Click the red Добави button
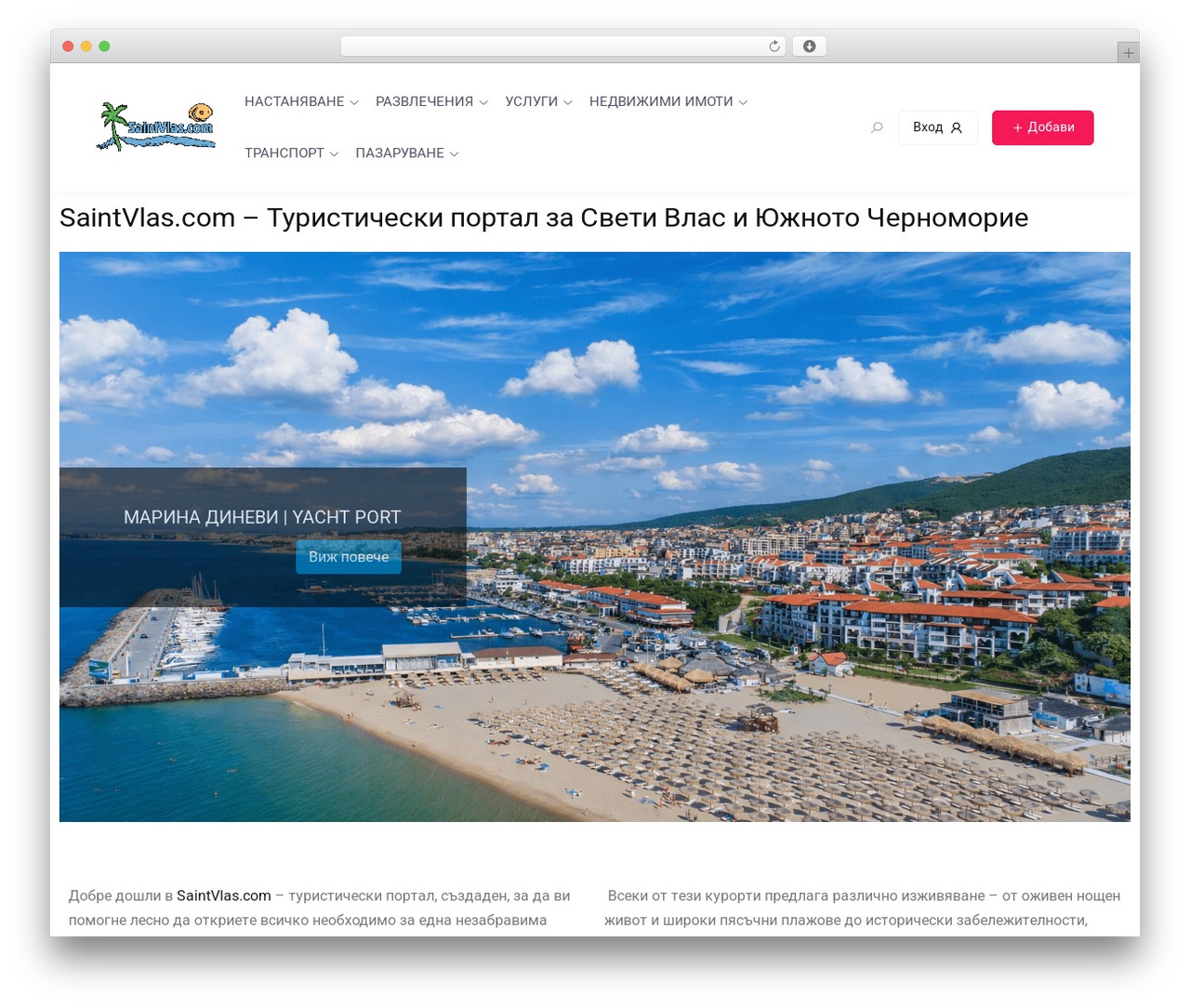The width and height of the screenshot is (1190, 1008). [1043, 127]
